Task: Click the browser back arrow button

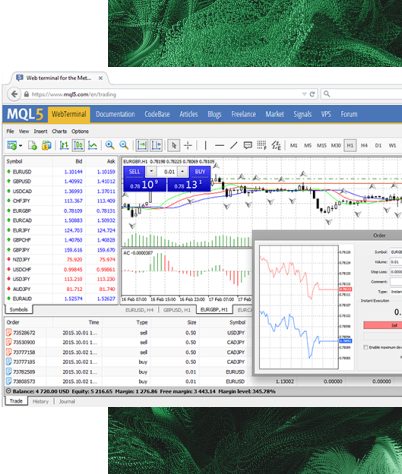Action: pos(14,94)
